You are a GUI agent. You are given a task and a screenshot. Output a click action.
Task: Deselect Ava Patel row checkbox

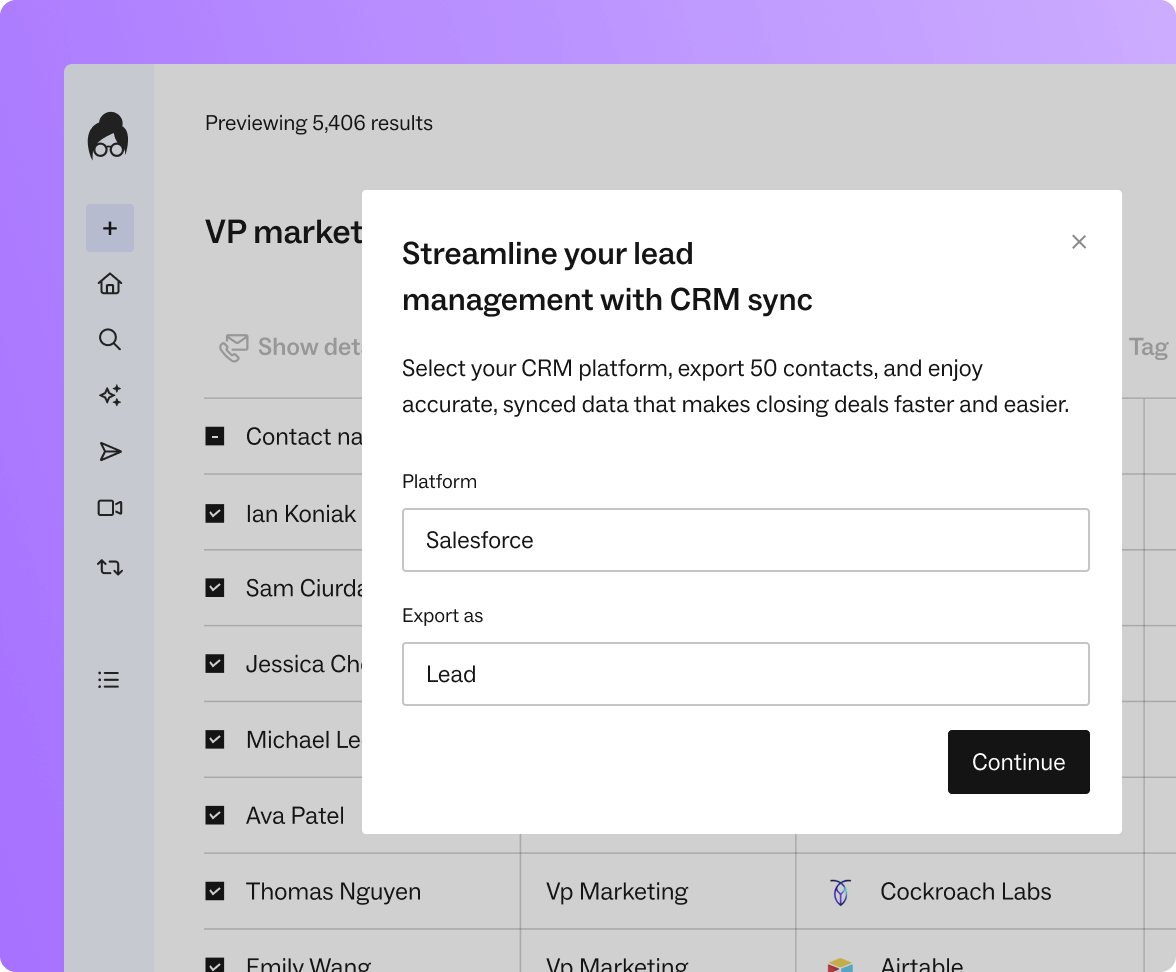click(215, 815)
